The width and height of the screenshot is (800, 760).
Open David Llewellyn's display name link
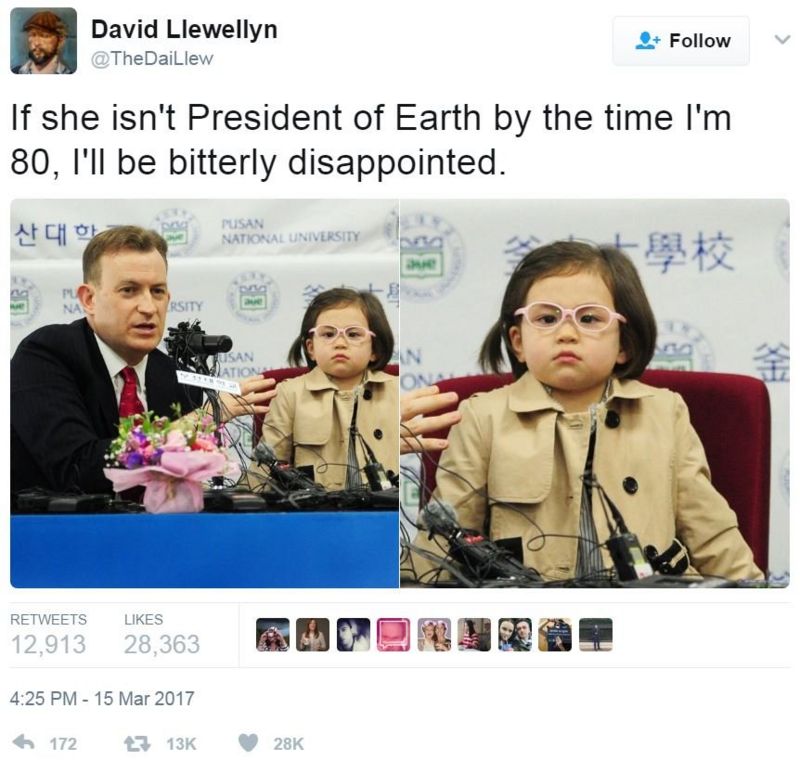(x=184, y=29)
